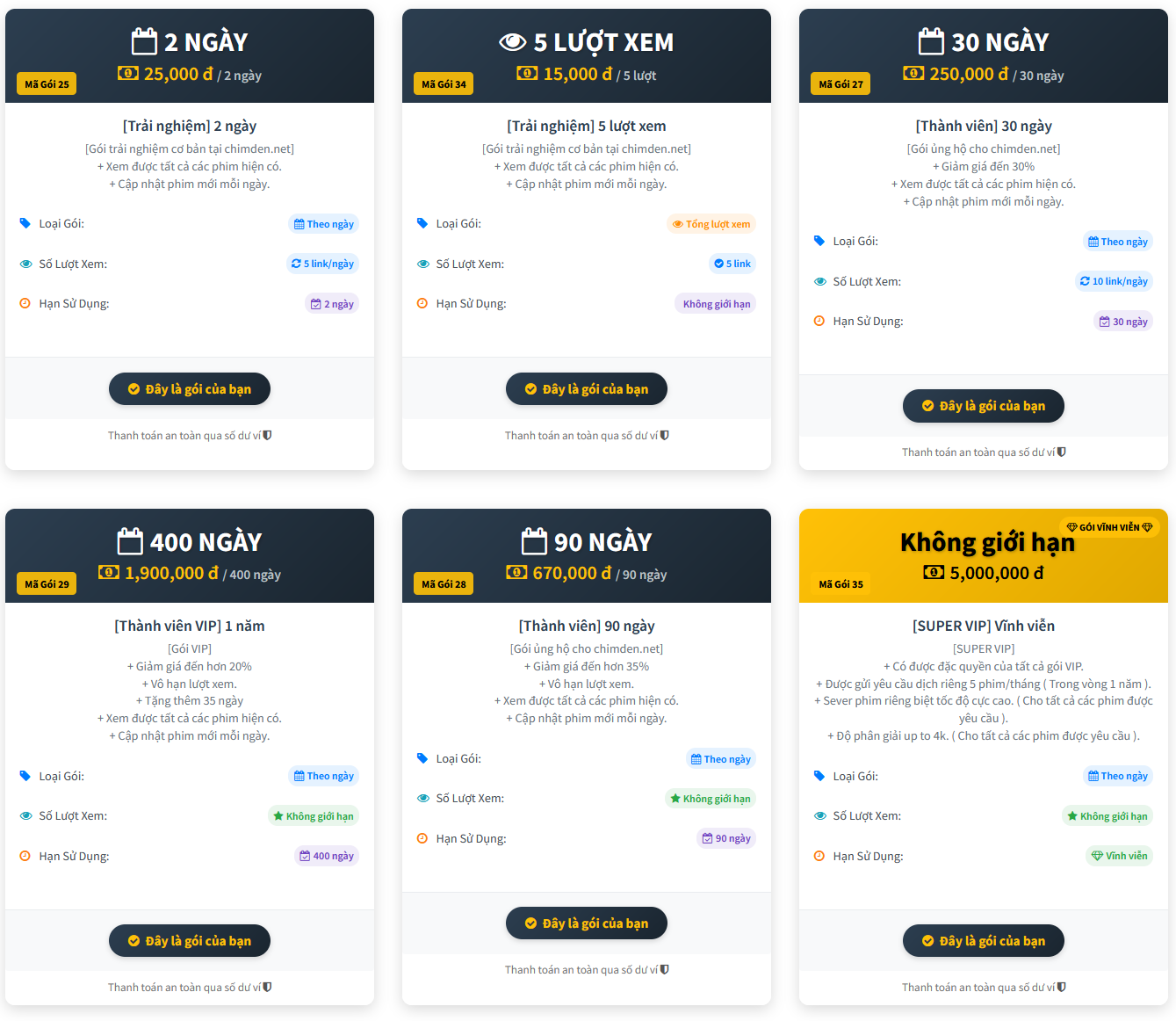Click '[Thành viên] 90 ngày' package title
The width and height of the screenshot is (1176, 1021).
[x=587, y=626]
